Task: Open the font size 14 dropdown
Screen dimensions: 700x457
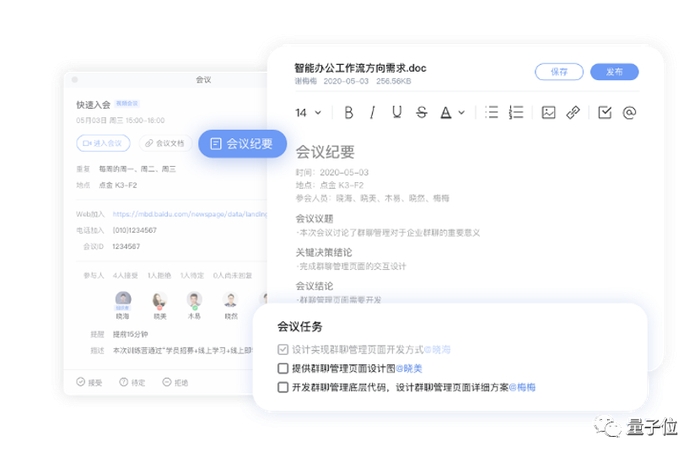Action: [308, 112]
